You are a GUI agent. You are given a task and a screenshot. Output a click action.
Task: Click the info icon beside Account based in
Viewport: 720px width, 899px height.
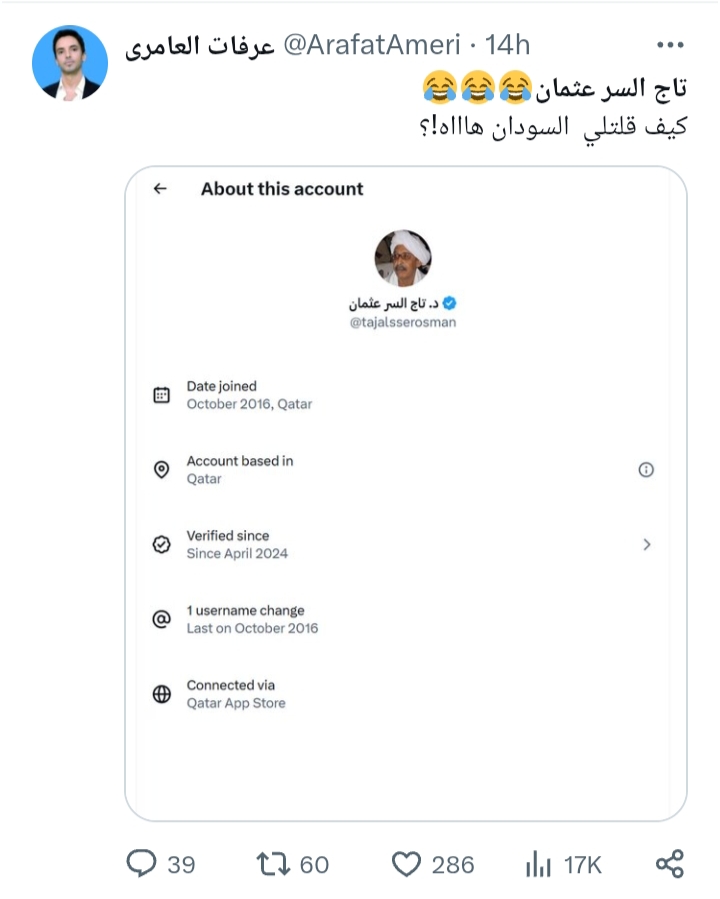click(x=646, y=470)
